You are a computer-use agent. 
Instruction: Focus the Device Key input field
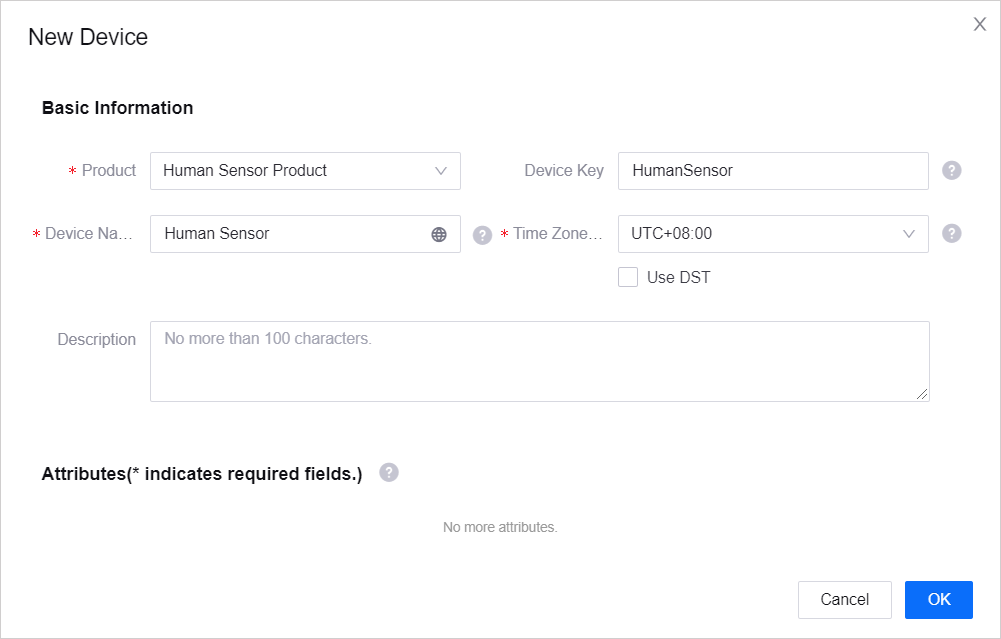[x=773, y=170]
